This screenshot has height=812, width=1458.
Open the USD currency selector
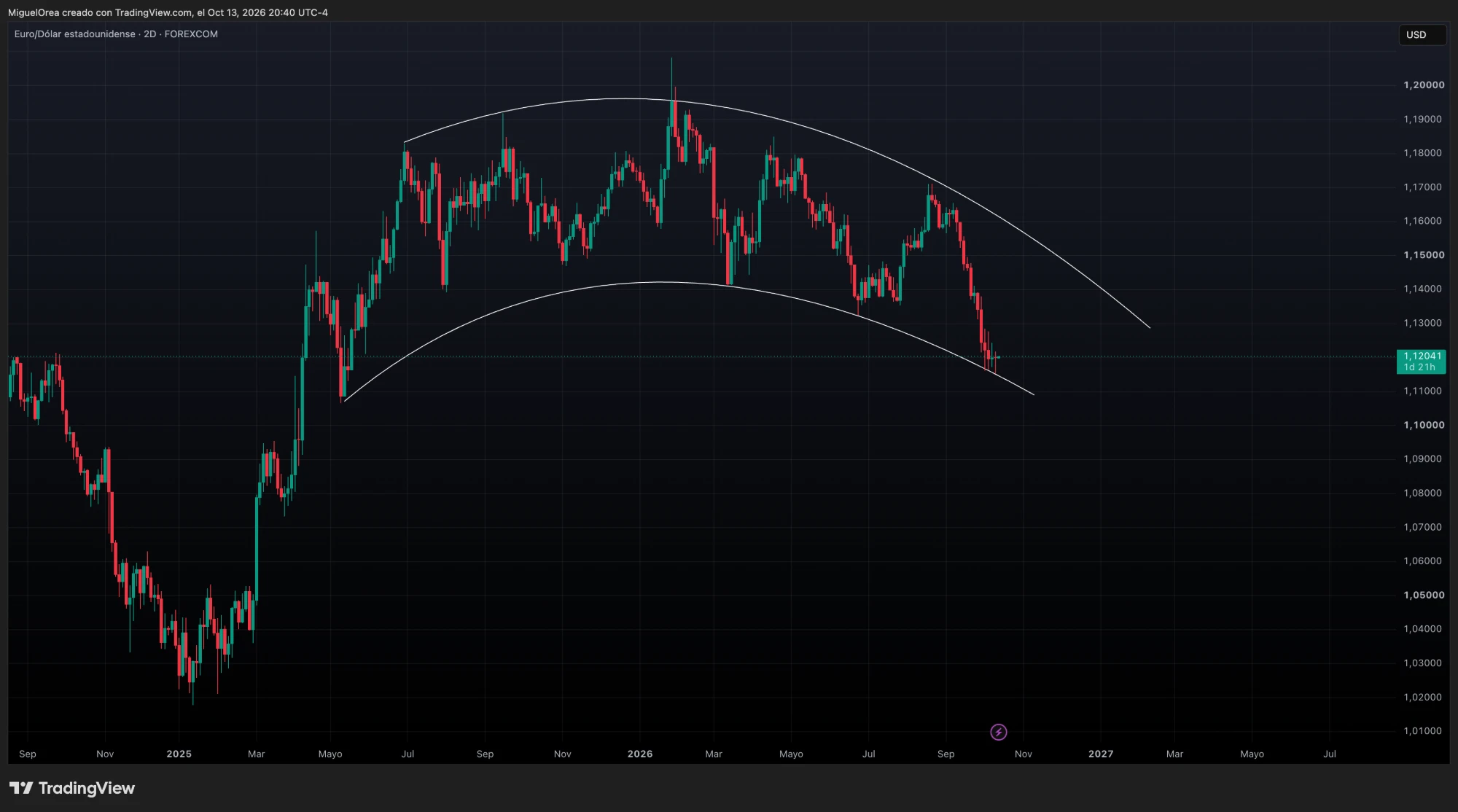coord(1422,34)
